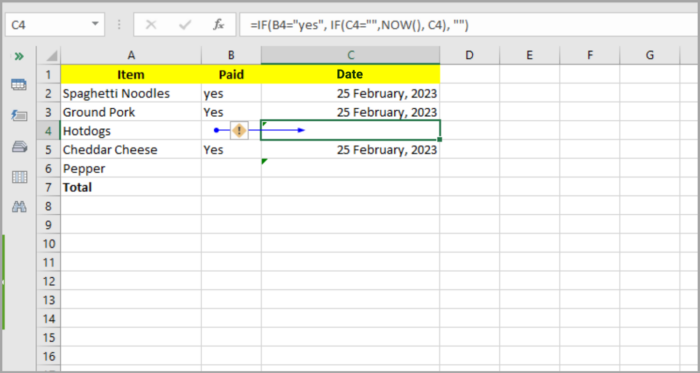Click the three-dot handle beside the Name Box
Image resolution: width=700 pixels, height=373 pixels.
click(x=119, y=25)
